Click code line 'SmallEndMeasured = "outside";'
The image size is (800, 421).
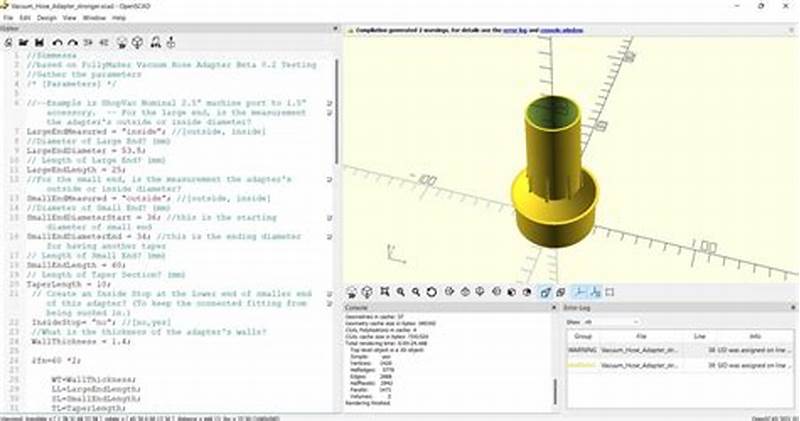[99, 198]
